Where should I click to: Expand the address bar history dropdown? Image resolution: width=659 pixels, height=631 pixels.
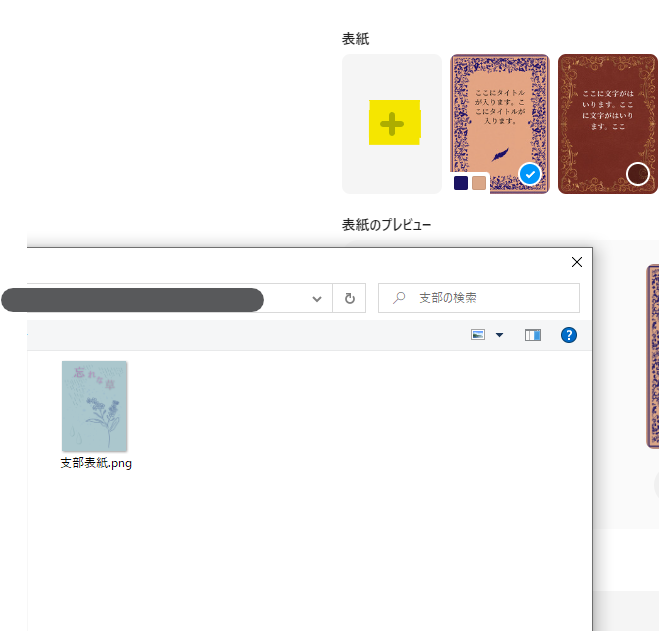[317, 298]
